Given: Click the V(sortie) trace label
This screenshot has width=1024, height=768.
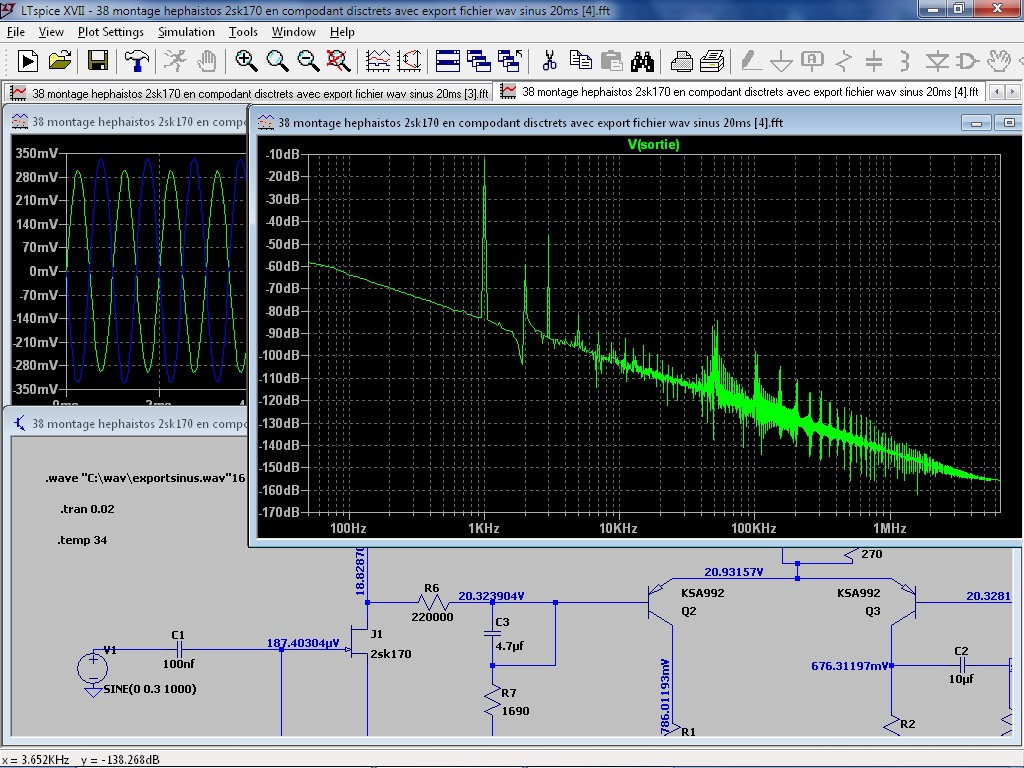Looking at the screenshot, I should (653, 145).
